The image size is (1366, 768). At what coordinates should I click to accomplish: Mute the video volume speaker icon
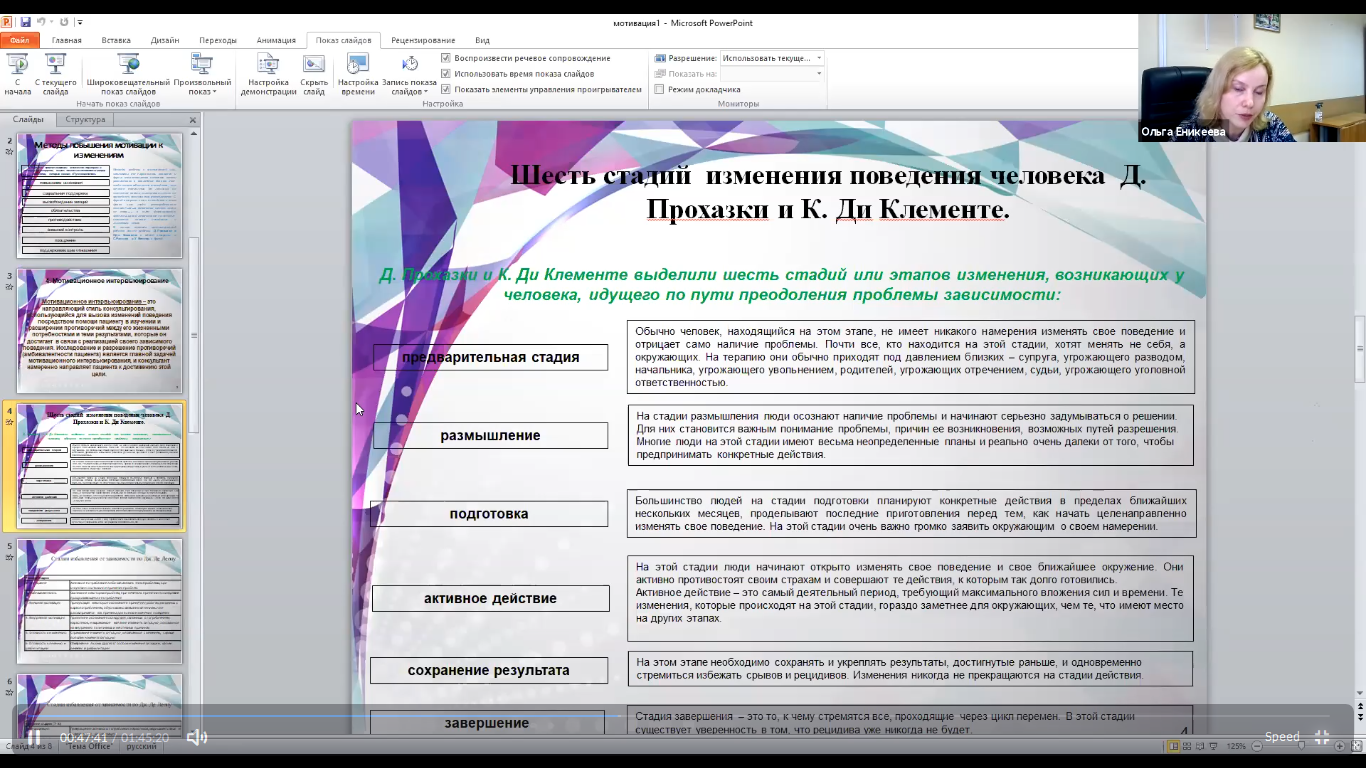(x=197, y=737)
